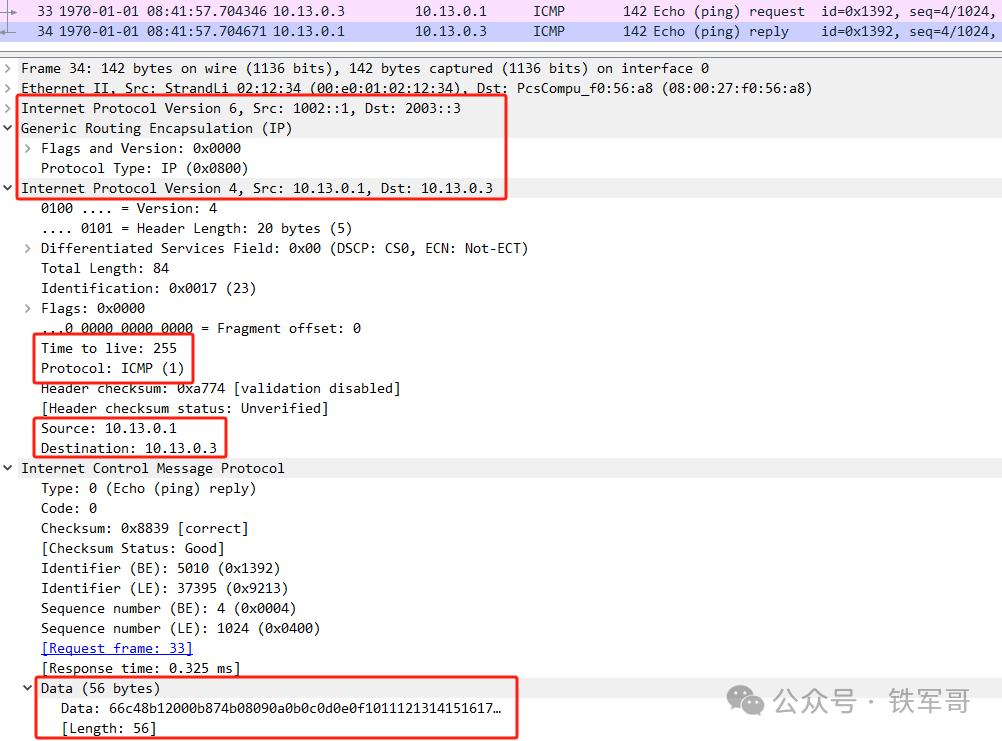Expand Internet Protocol Version 6 row
The height and width of the screenshot is (741, 1002).
point(8,108)
